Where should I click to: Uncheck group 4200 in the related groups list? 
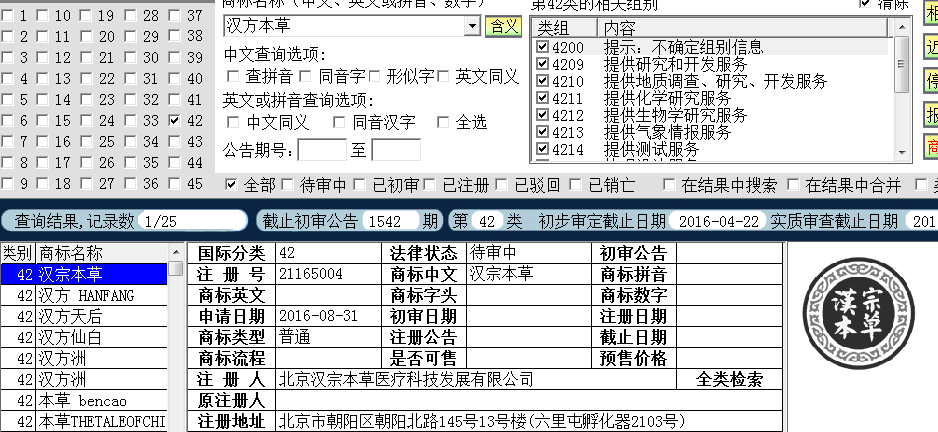[x=542, y=47]
